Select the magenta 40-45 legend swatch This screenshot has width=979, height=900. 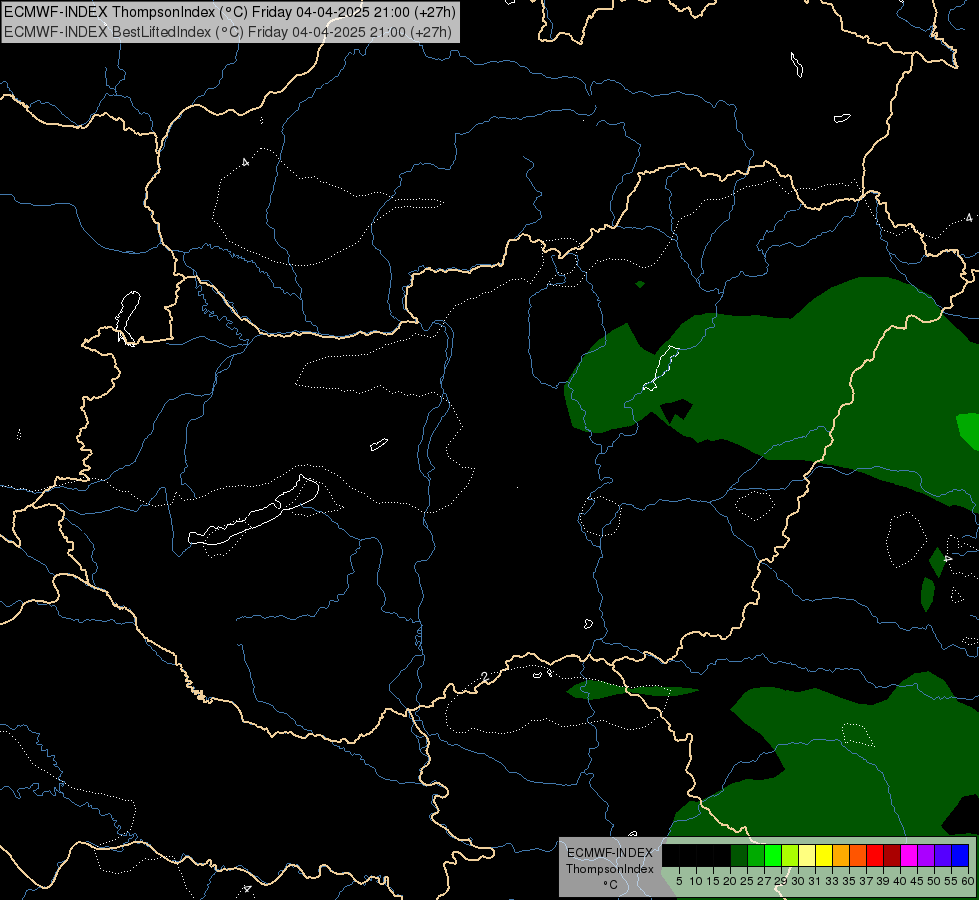click(x=909, y=855)
